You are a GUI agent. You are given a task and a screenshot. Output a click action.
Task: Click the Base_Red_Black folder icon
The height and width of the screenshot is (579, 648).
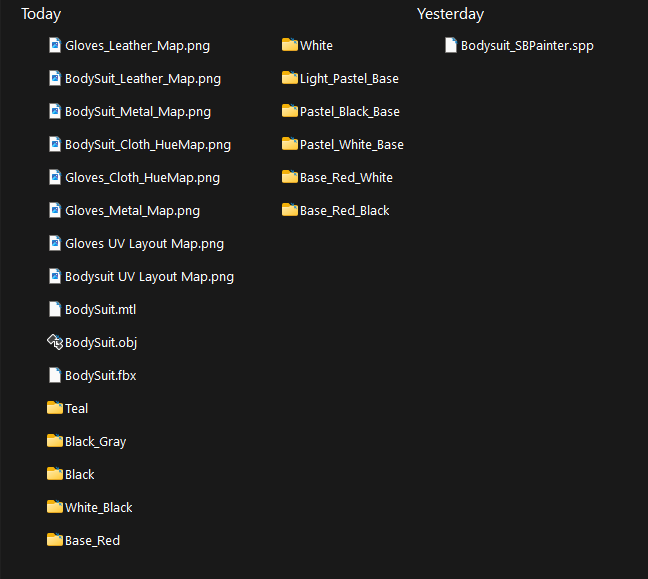290,210
